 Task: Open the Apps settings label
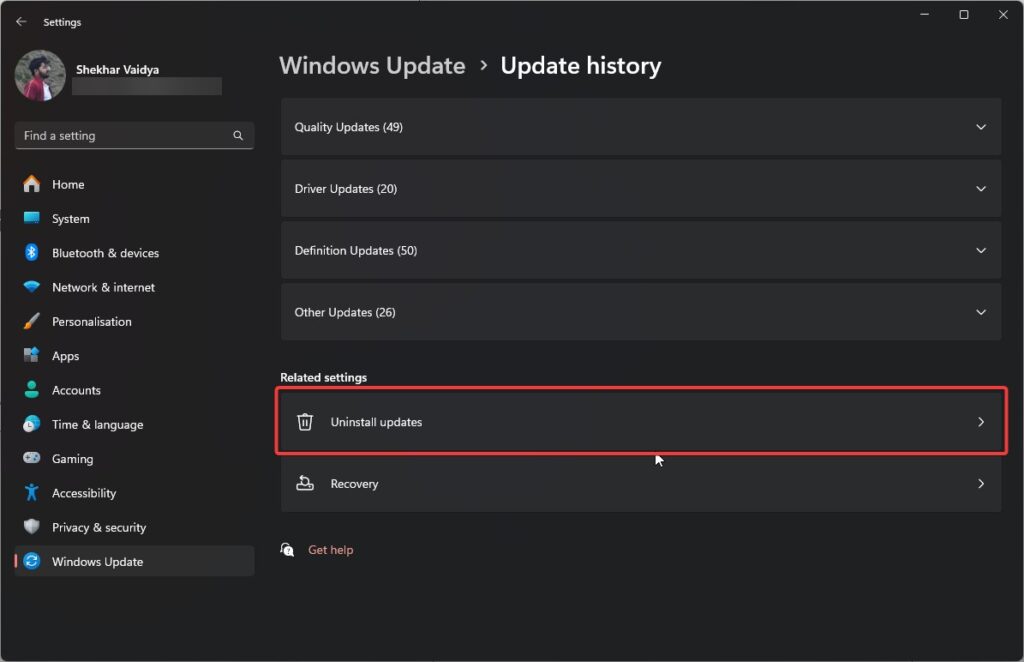click(65, 356)
